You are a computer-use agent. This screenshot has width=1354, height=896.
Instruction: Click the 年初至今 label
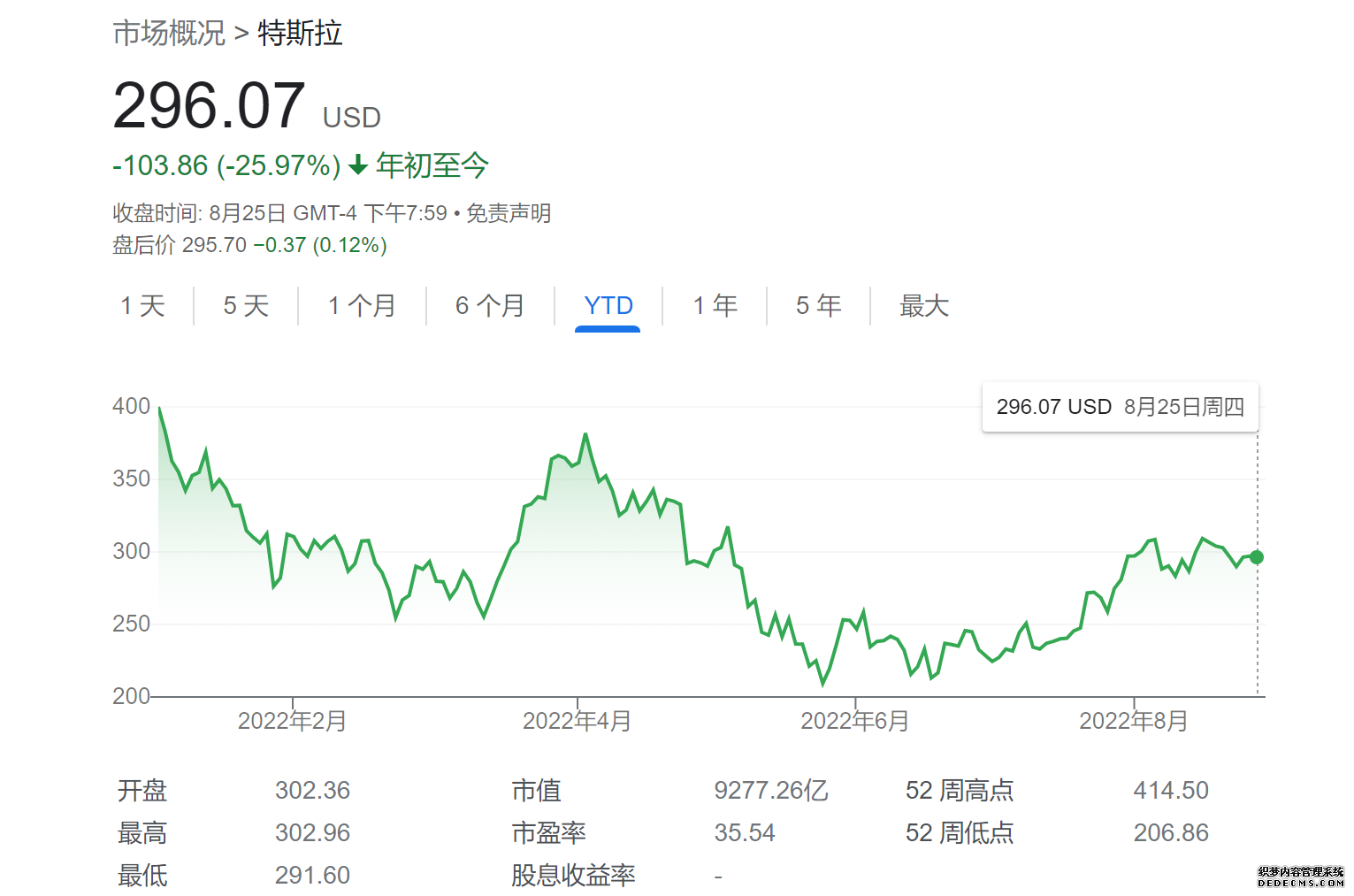(432, 165)
